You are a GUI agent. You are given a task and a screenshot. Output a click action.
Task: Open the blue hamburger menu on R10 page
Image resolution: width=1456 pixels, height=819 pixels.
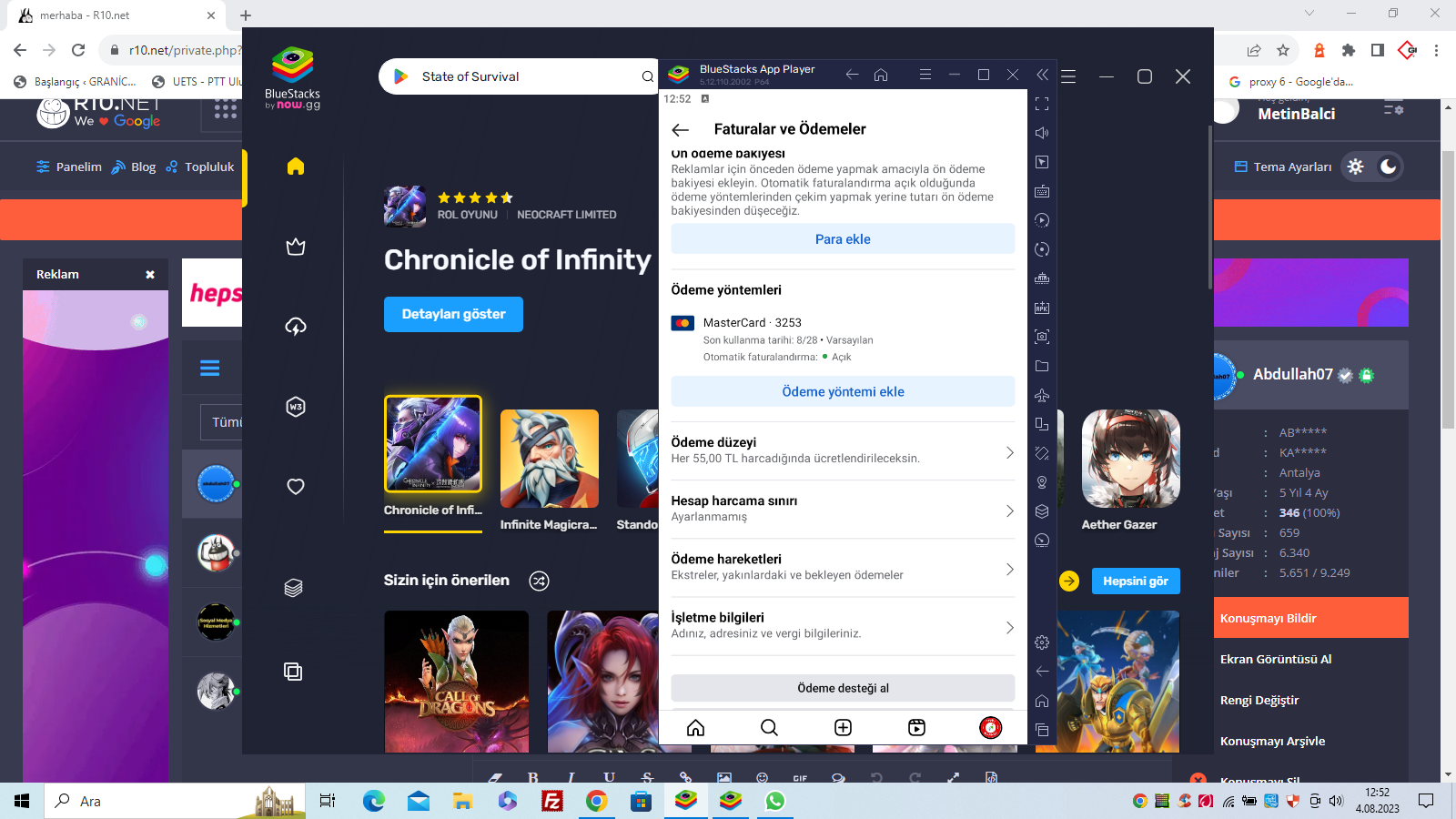tap(210, 368)
